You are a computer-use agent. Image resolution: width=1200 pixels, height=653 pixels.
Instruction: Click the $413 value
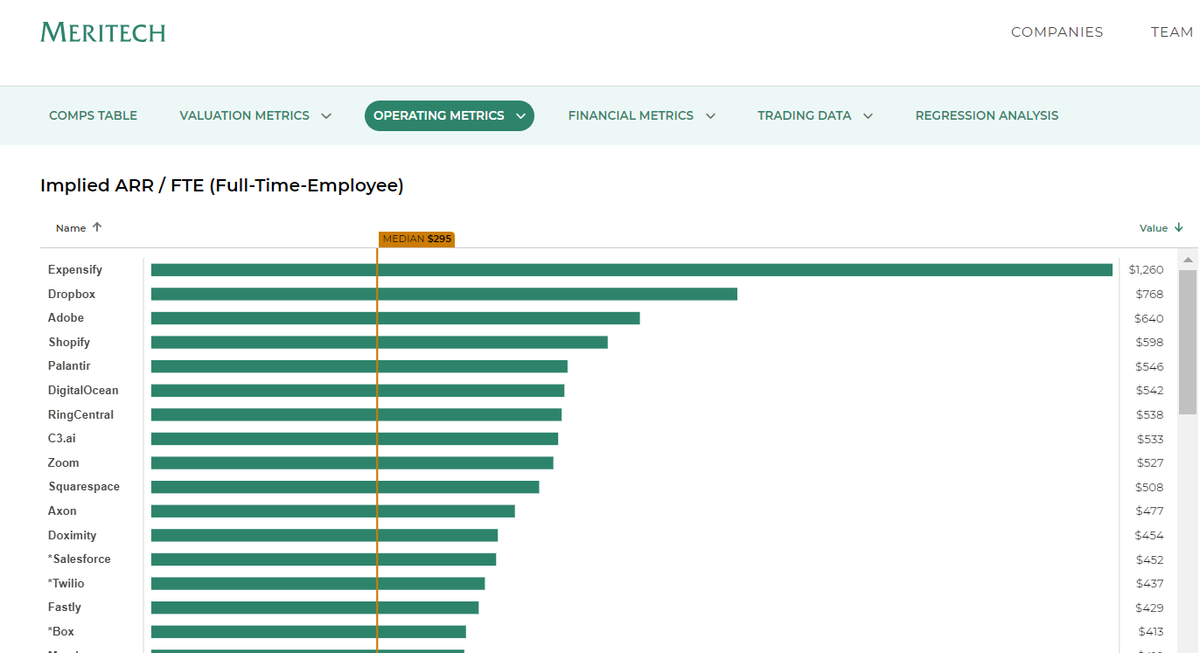1151,631
